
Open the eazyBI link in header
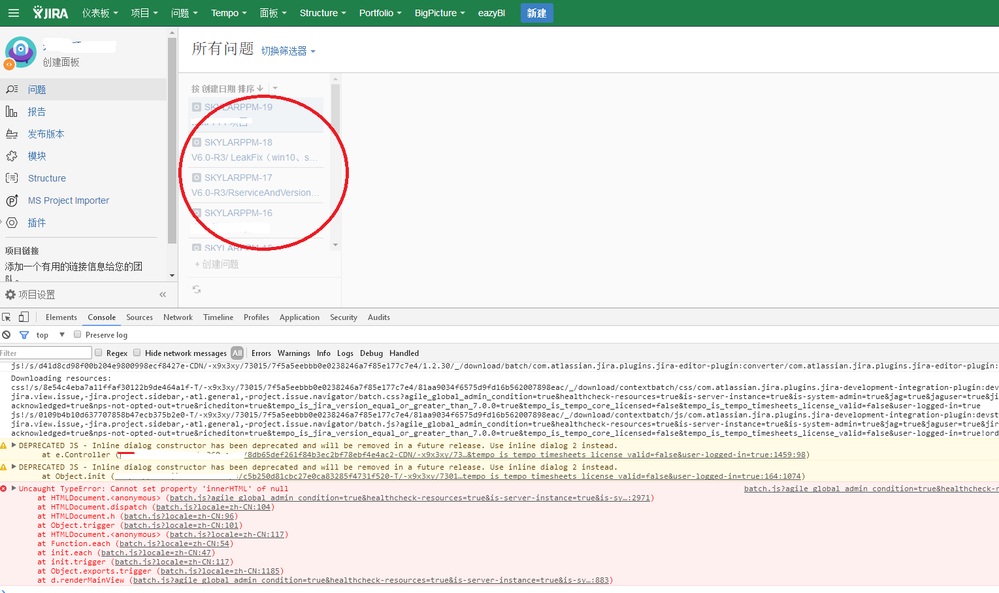click(x=491, y=13)
